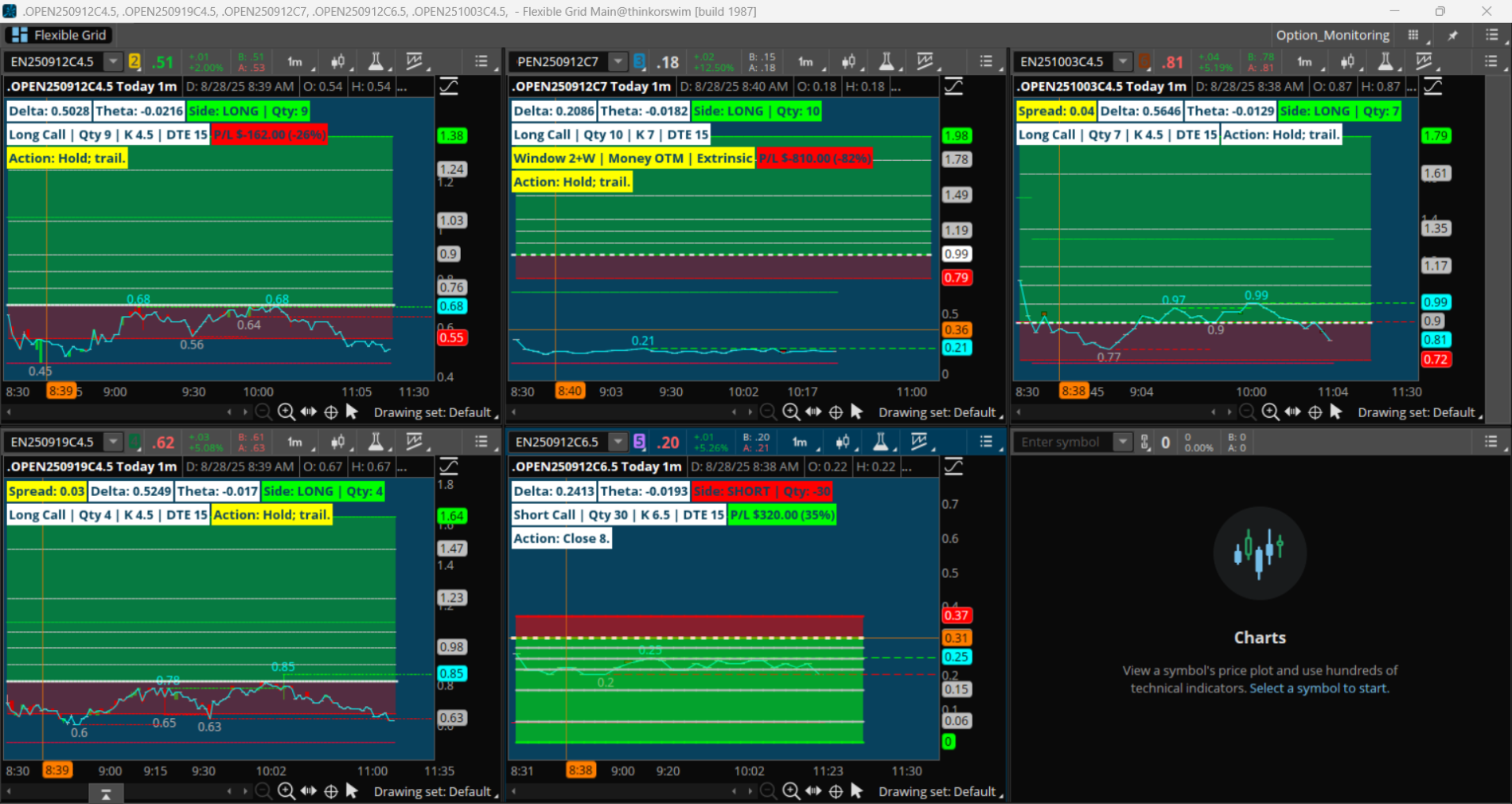The image size is (1512, 804).
Task: Open the list menu of EN250912C6.5 panel
Action: [987, 442]
